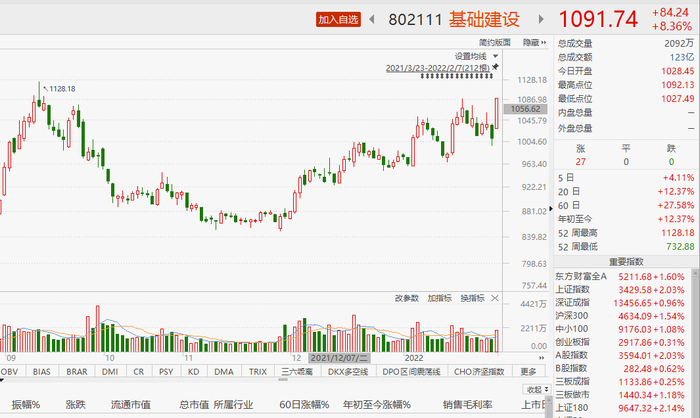Click the 三板成指 index row
Image resolution: width=700 pixels, height=418 pixels.
(622, 382)
